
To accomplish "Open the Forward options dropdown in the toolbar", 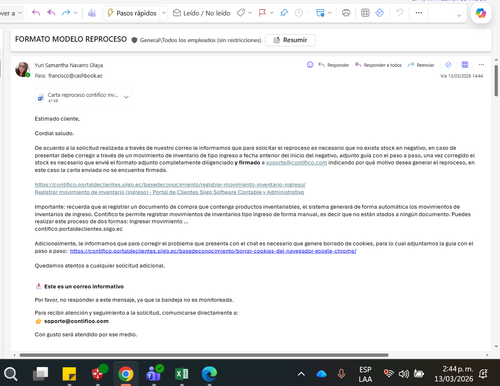I will point(76,13).
